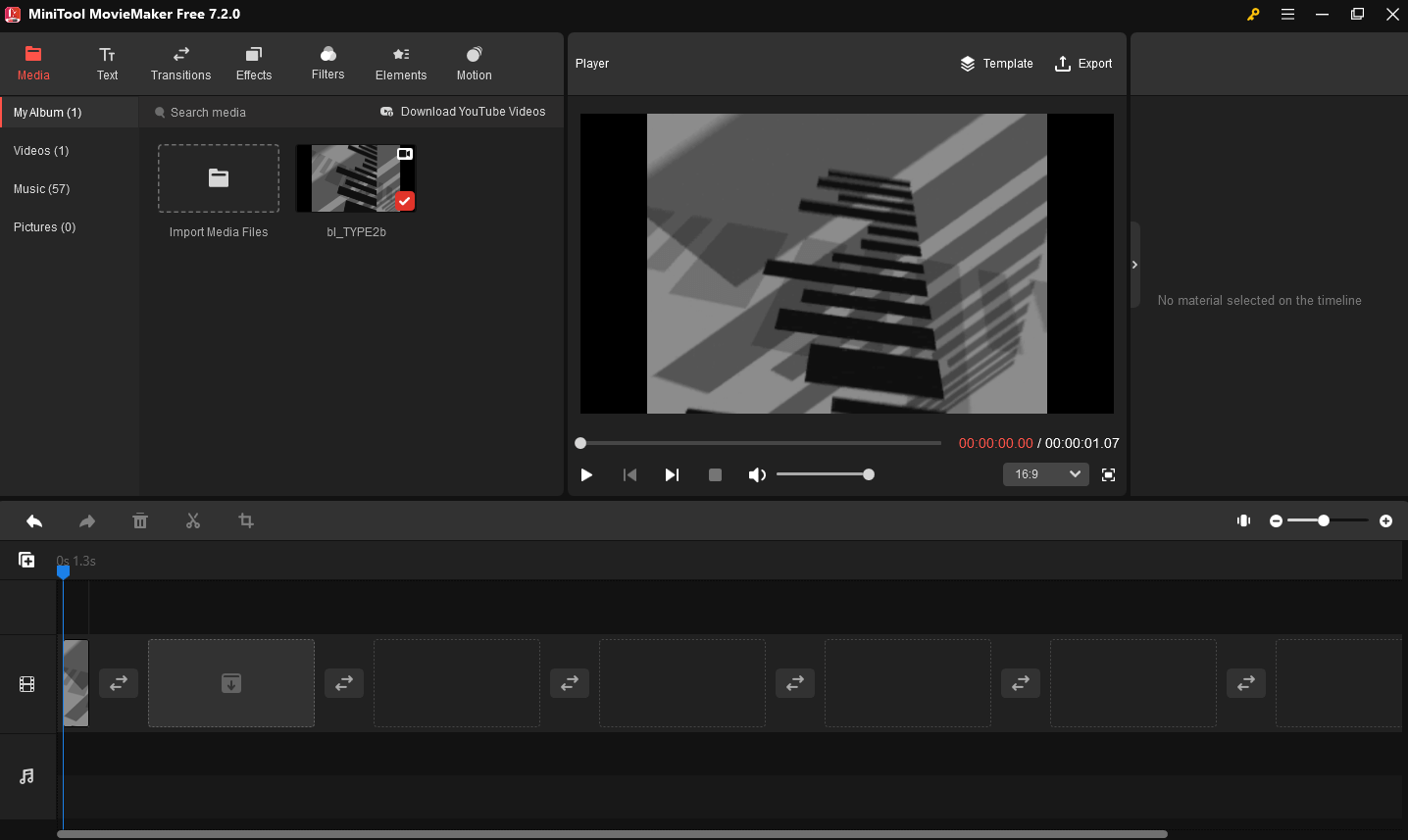
Task: Click the third transition slot icon
Action: point(570,683)
